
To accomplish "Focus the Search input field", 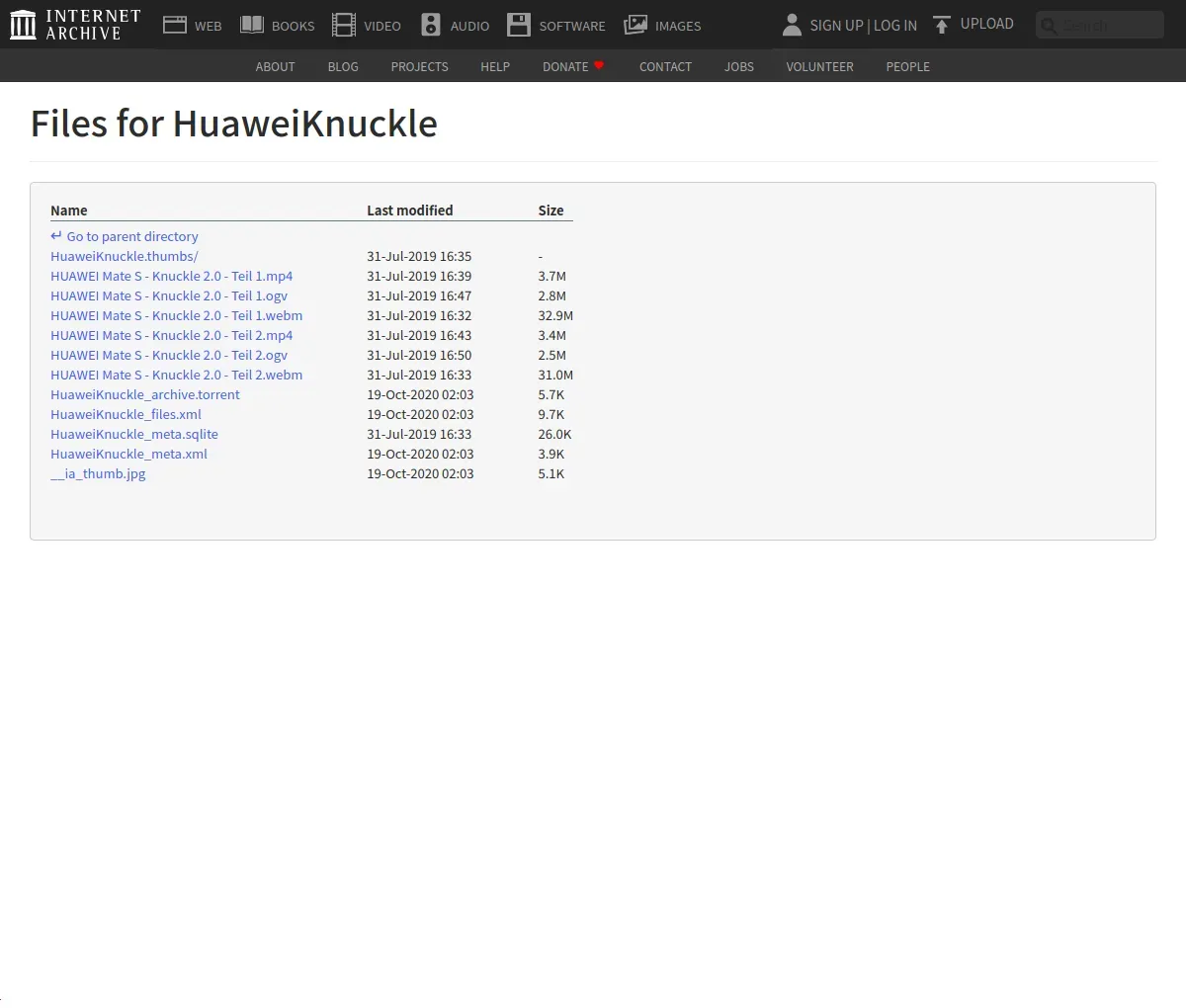I will click(x=1100, y=25).
